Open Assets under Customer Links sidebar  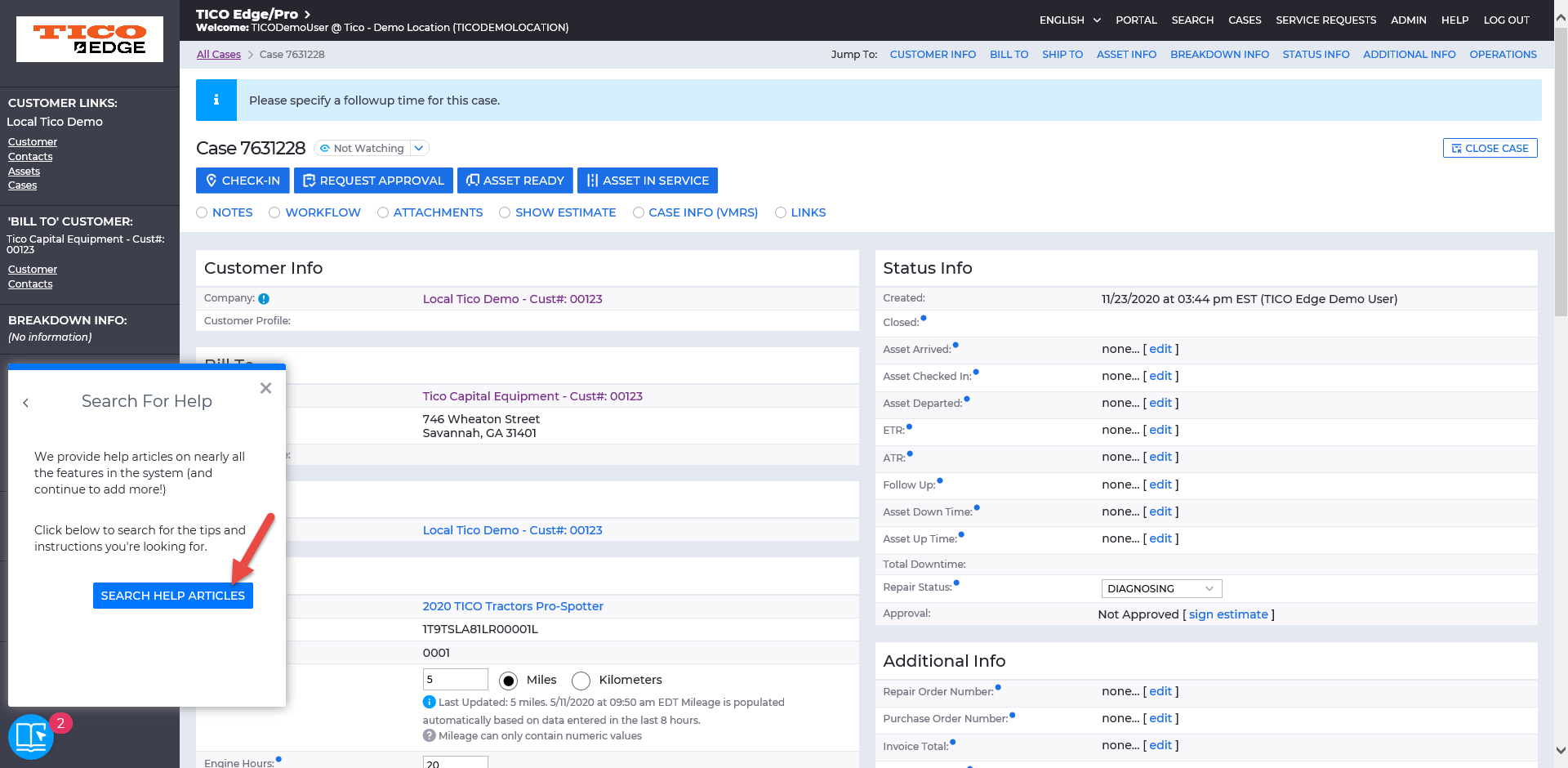coord(24,171)
